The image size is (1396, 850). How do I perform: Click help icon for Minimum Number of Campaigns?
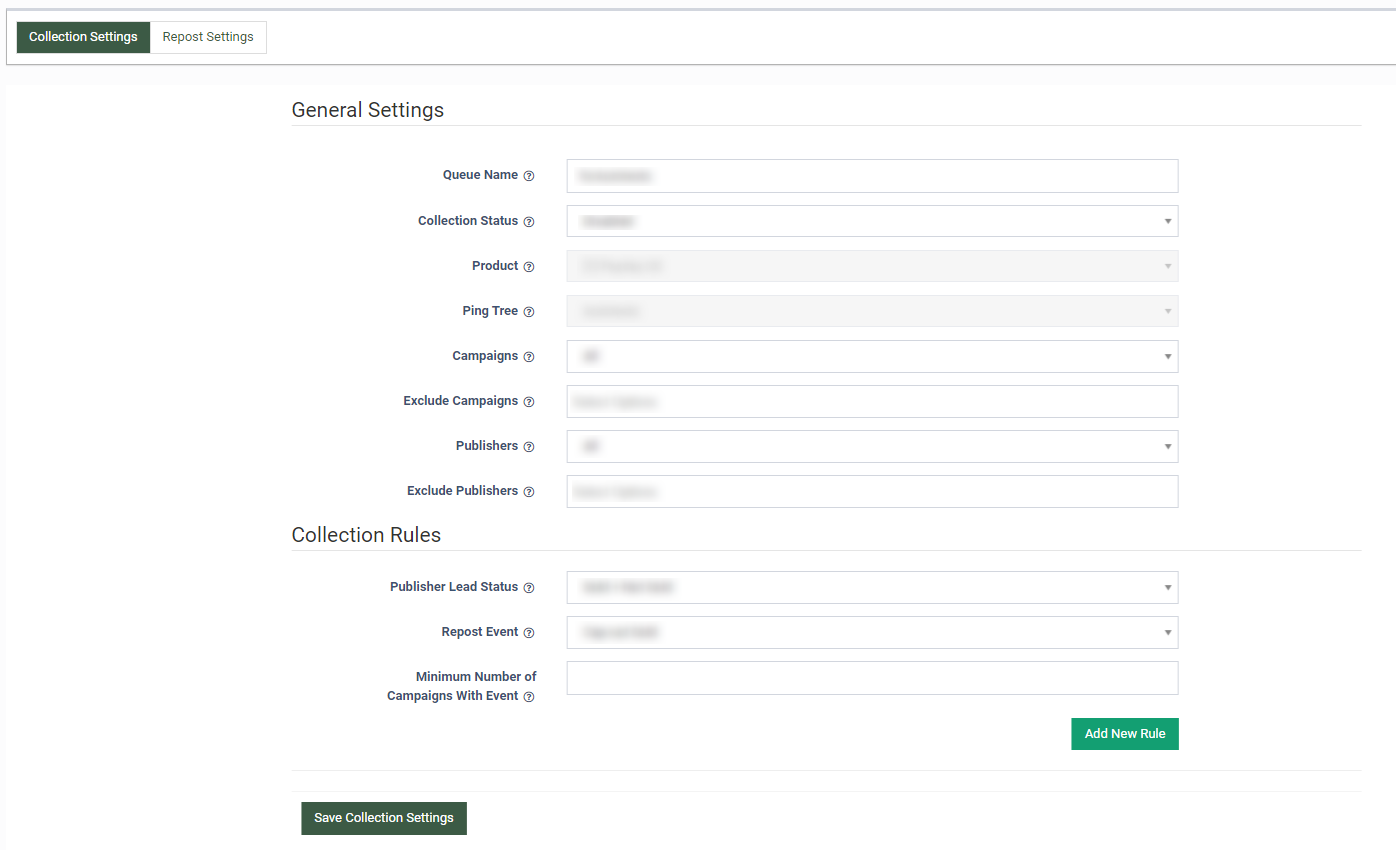(x=529, y=697)
